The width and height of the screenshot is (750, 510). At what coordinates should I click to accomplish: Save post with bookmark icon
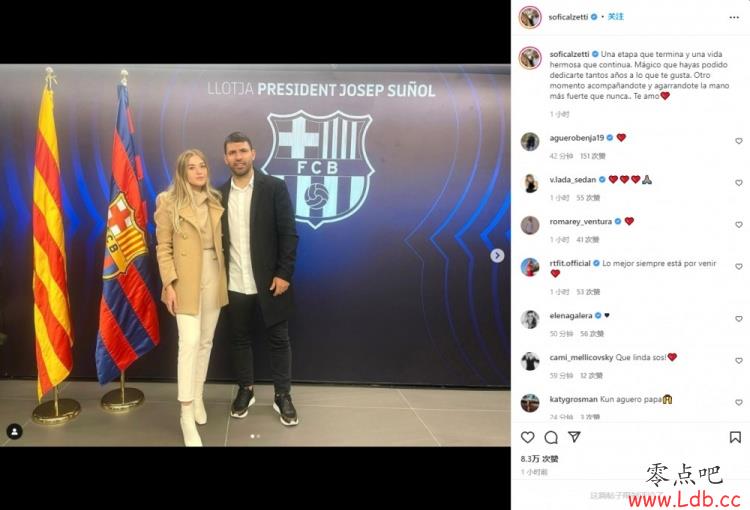735,437
